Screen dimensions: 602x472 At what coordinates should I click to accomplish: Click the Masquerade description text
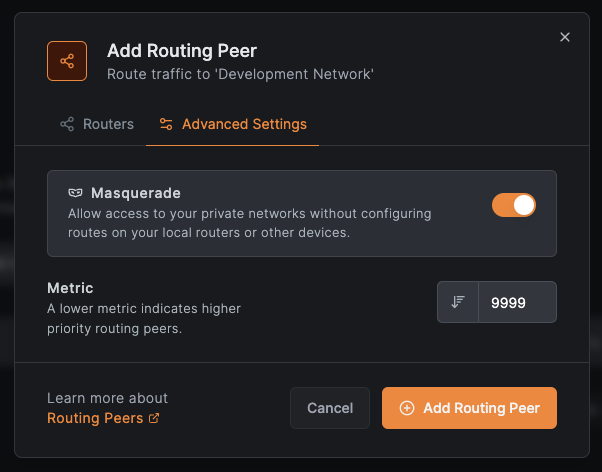[x=249, y=223]
